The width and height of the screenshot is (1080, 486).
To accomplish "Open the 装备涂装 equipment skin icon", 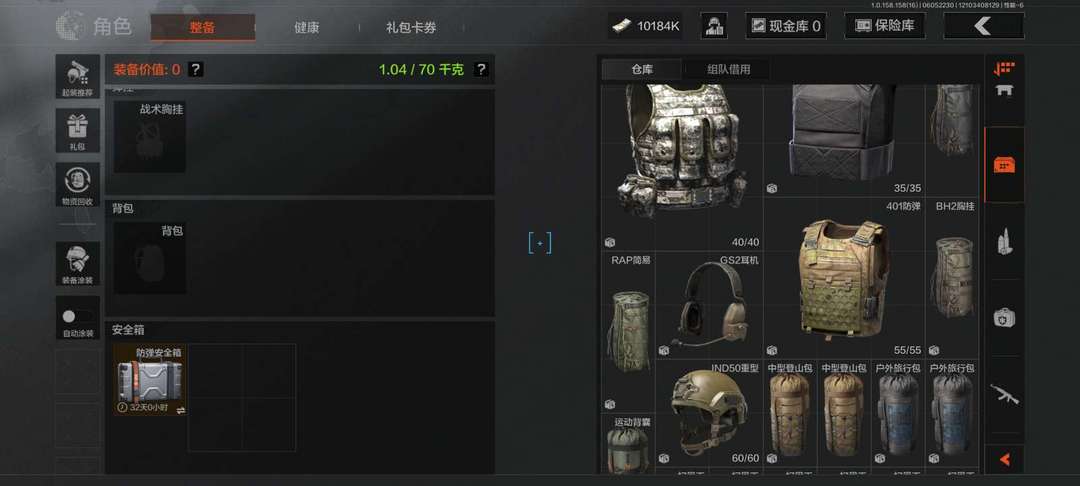I will (x=77, y=263).
